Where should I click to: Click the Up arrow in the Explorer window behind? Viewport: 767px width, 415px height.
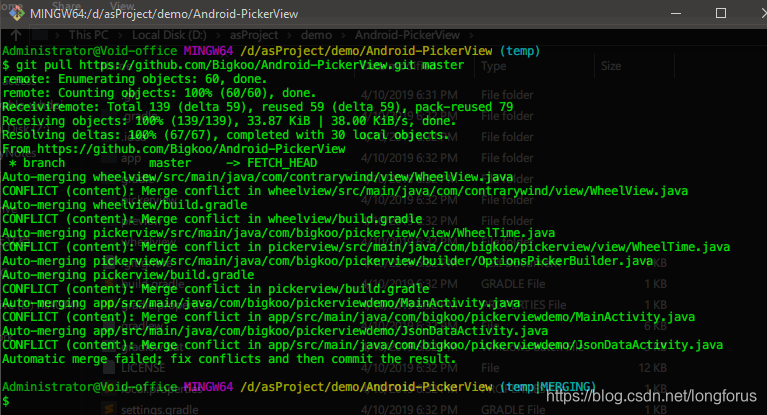point(16,35)
